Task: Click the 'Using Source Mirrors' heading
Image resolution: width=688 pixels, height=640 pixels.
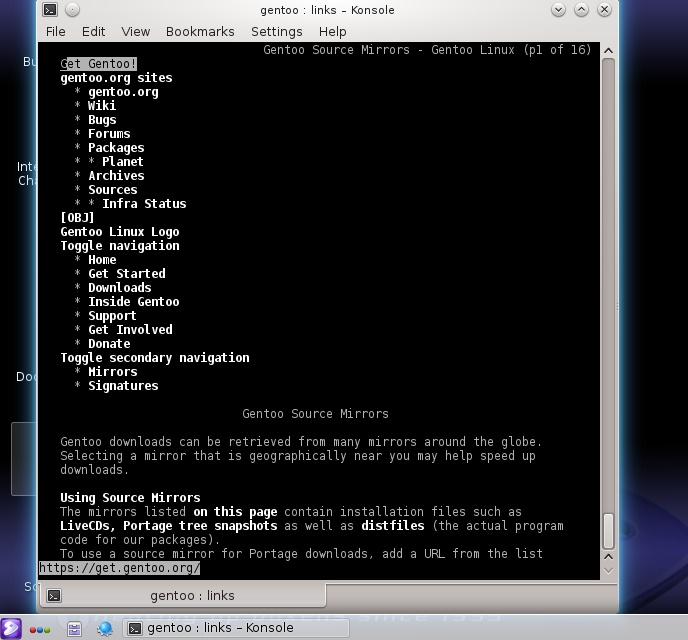Action: pyautogui.click(x=130, y=498)
